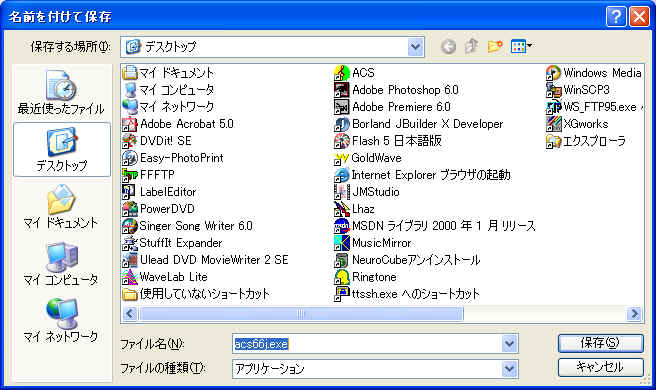656x390 pixels.
Task: Click the Singer Song Writer 6.0 icon
Action: tap(130, 226)
